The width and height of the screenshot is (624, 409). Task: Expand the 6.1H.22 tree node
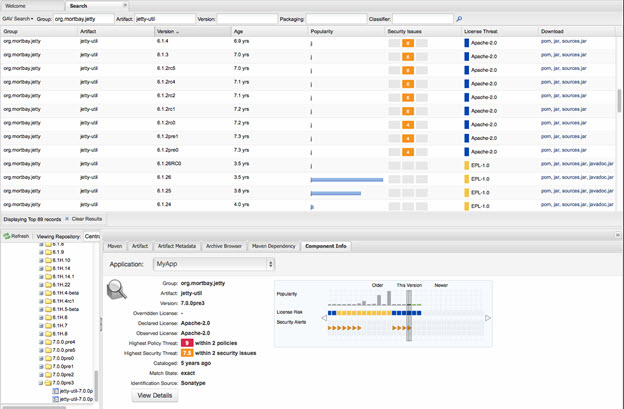[x=41, y=284]
